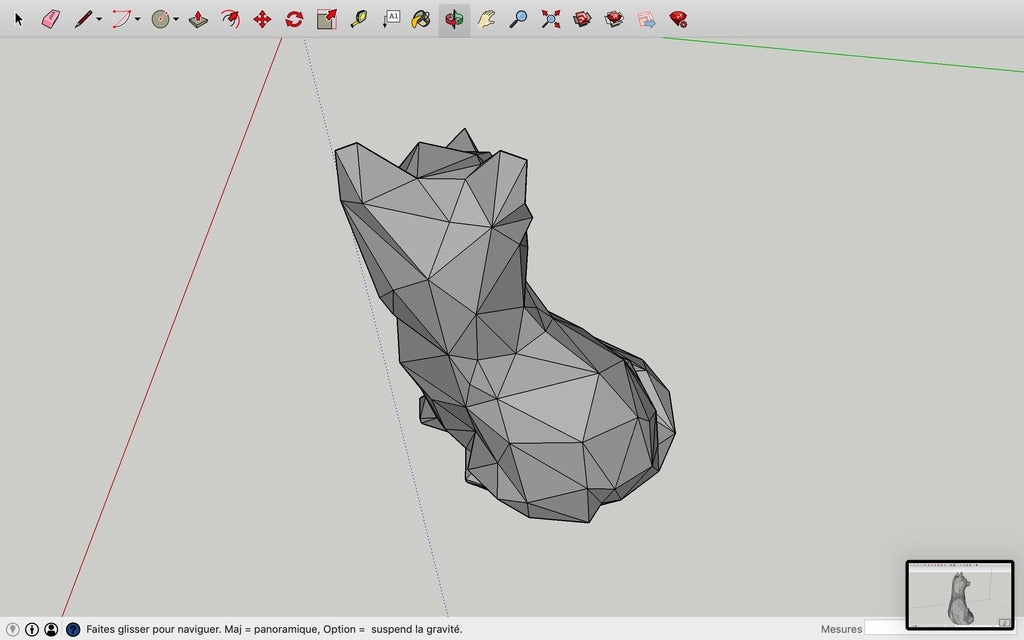Activate the Follow Me tool

click(x=230, y=18)
